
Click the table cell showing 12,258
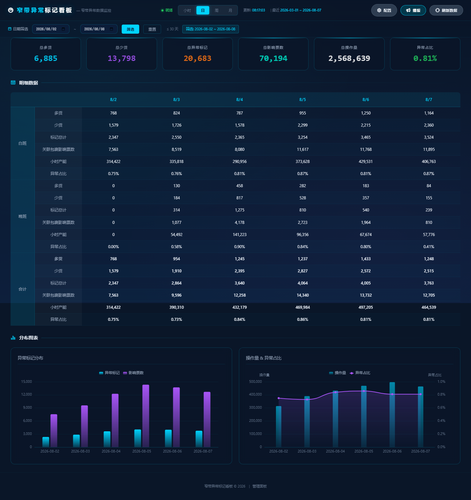[239, 295]
